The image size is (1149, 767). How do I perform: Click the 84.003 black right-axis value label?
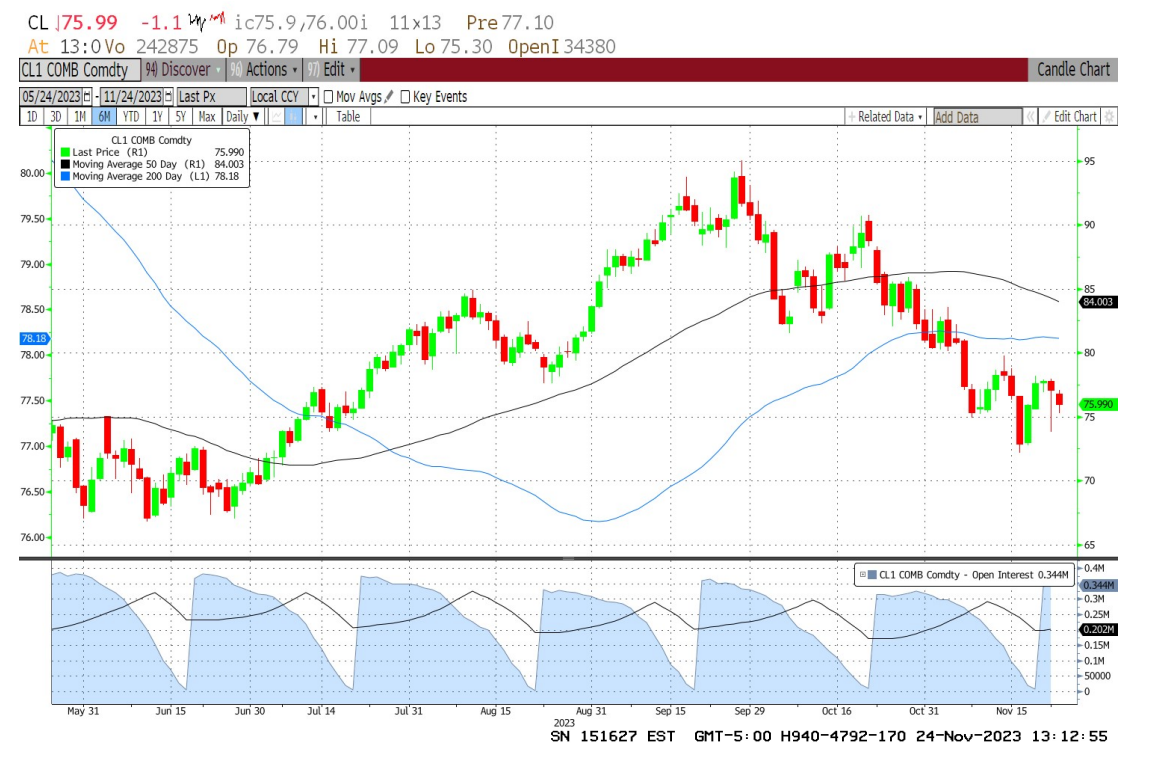click(1098, 302)
